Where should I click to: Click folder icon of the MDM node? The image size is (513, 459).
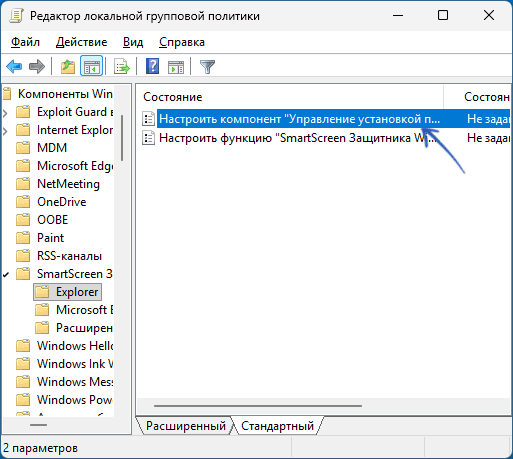(23, 148)
